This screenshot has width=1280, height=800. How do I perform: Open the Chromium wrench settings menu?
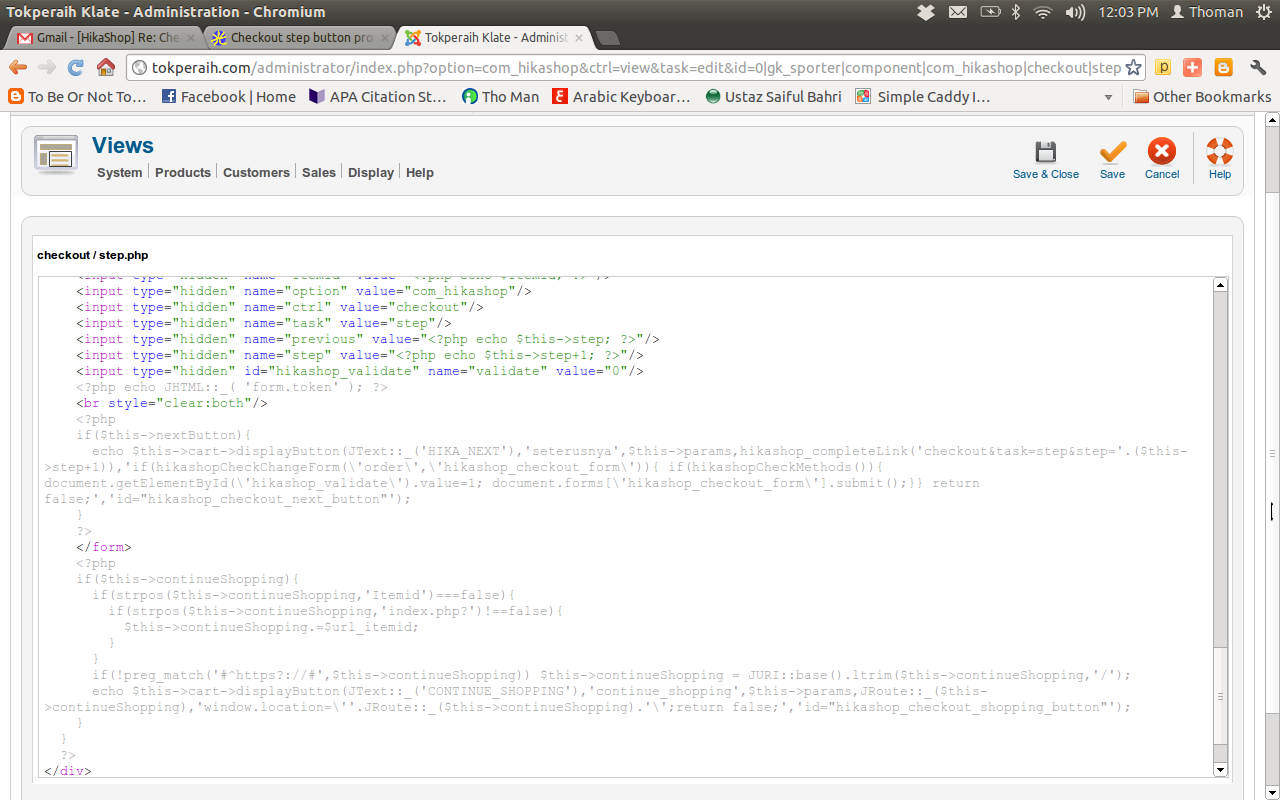click(1258, 67)
